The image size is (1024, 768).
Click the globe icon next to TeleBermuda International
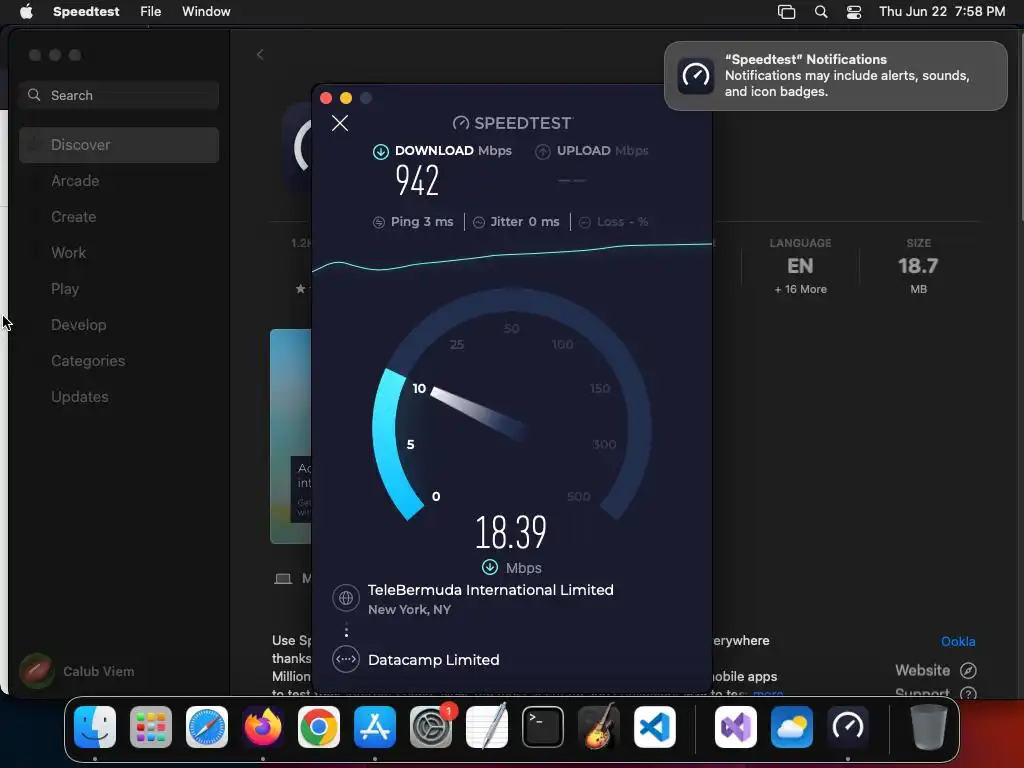click(x=346, y=598)
